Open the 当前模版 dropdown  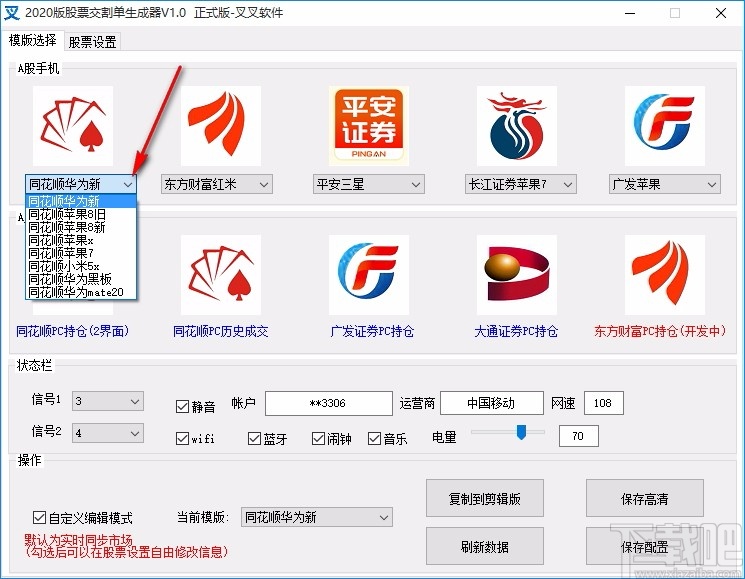tap(317, 517)
